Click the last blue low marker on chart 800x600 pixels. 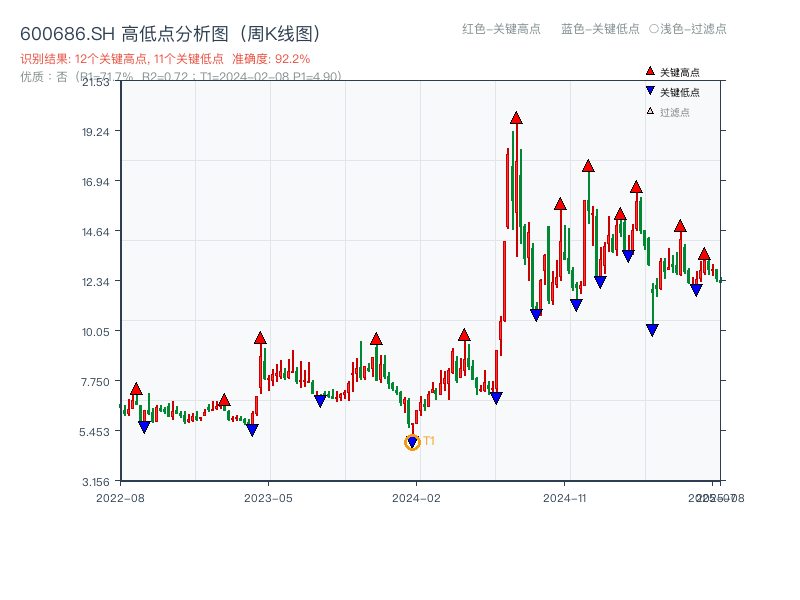(696, 290)
